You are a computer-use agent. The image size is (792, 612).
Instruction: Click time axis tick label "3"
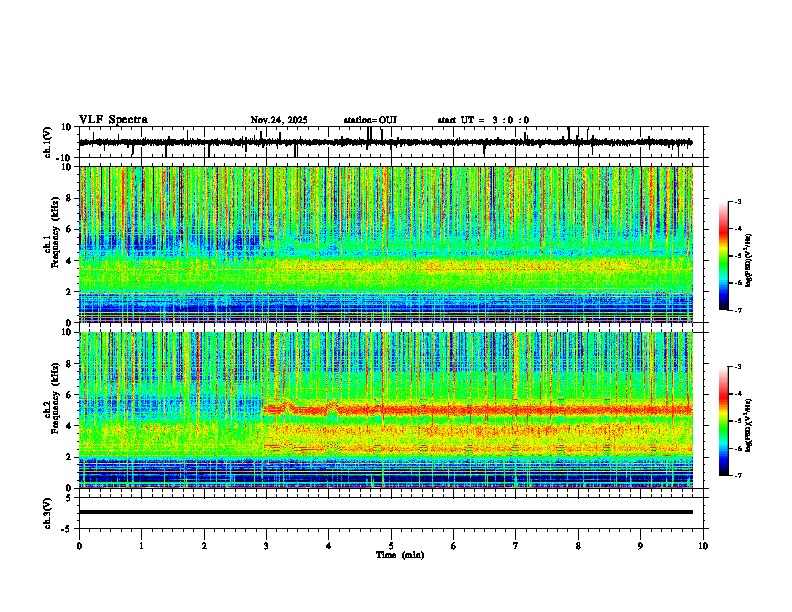[267, 546]
